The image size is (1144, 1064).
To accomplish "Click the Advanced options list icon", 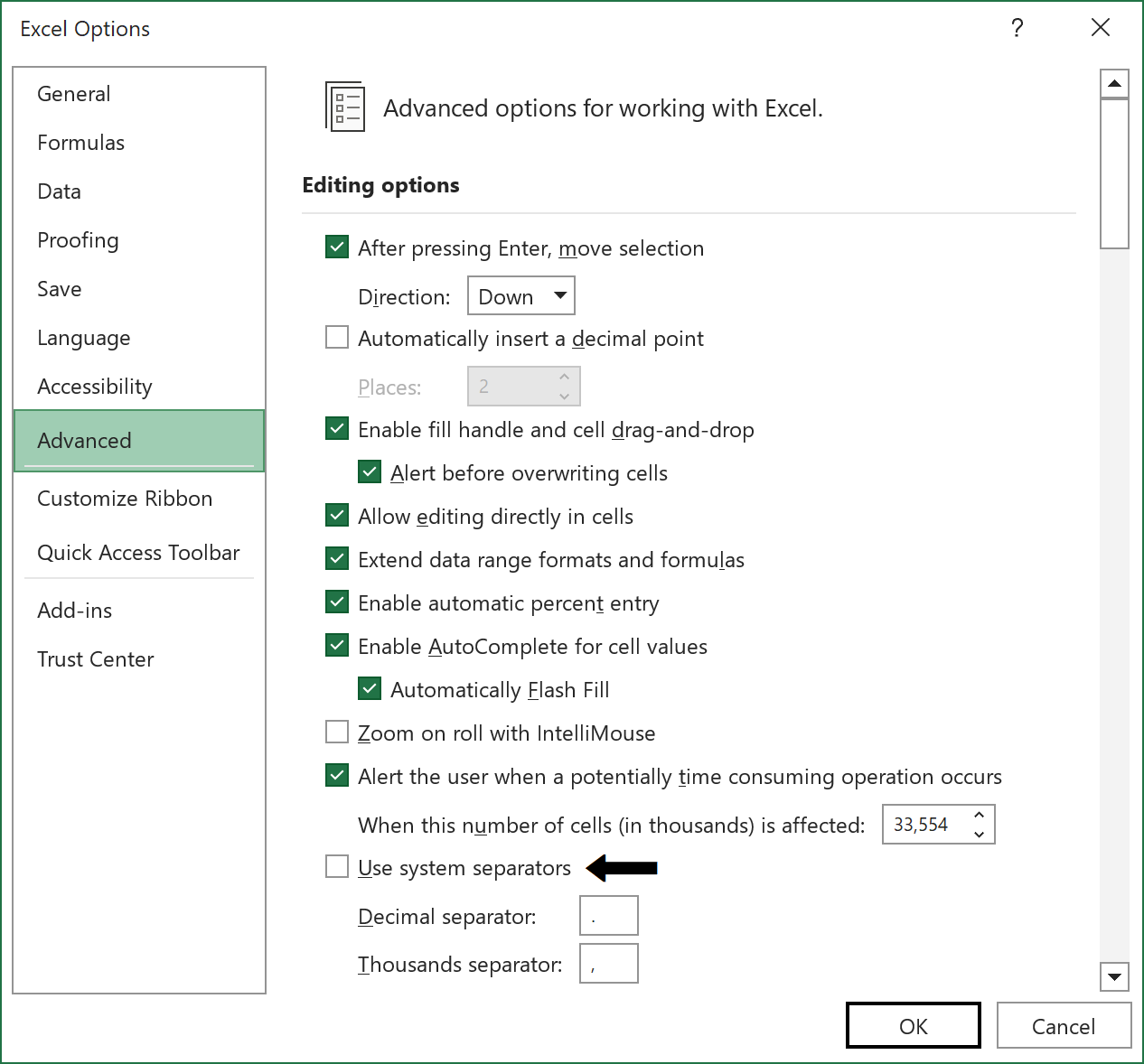I will click(x=345, y=107).
